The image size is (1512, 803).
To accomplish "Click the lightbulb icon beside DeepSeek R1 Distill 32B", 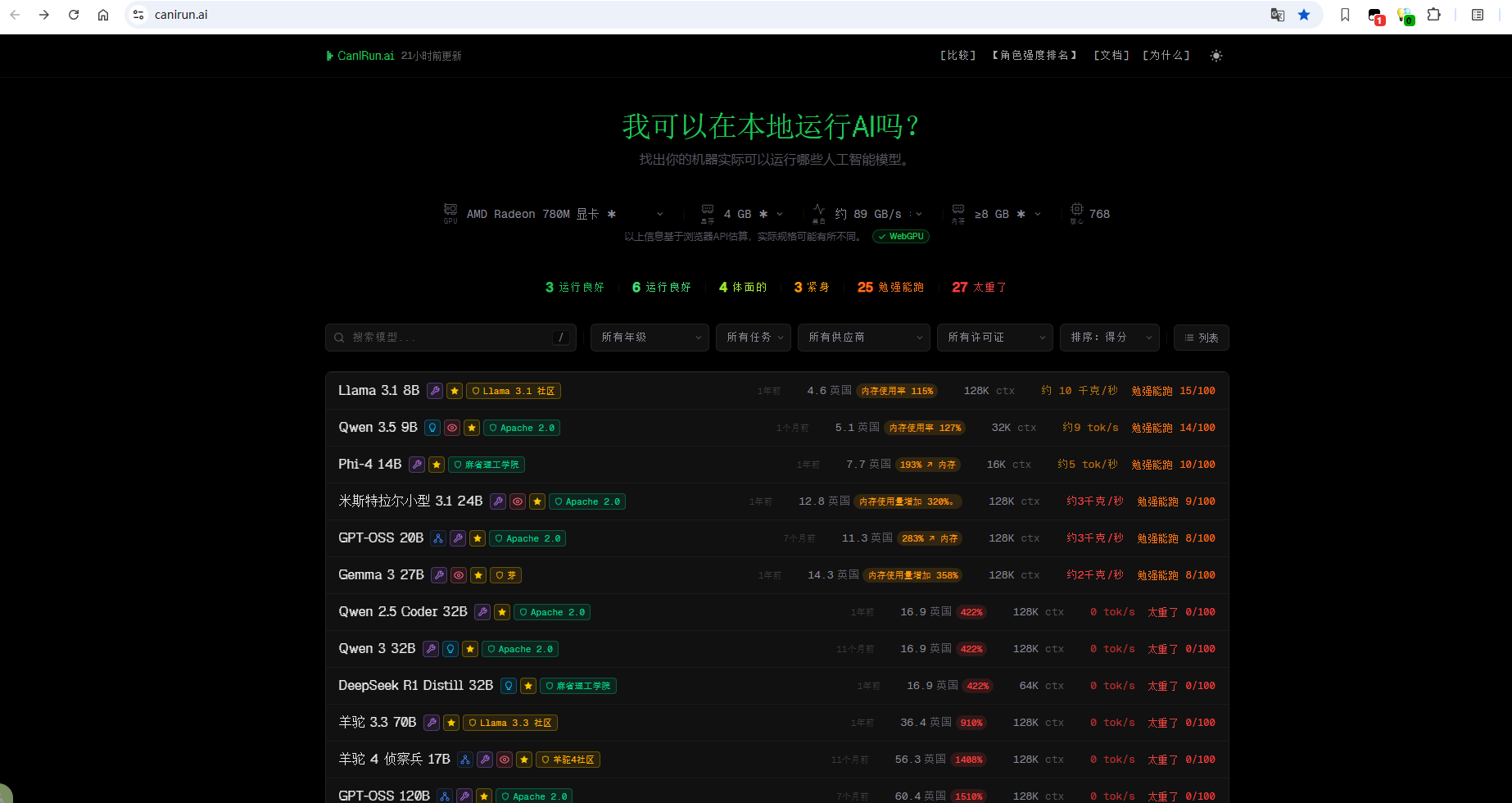I will (x=509, y=686).
